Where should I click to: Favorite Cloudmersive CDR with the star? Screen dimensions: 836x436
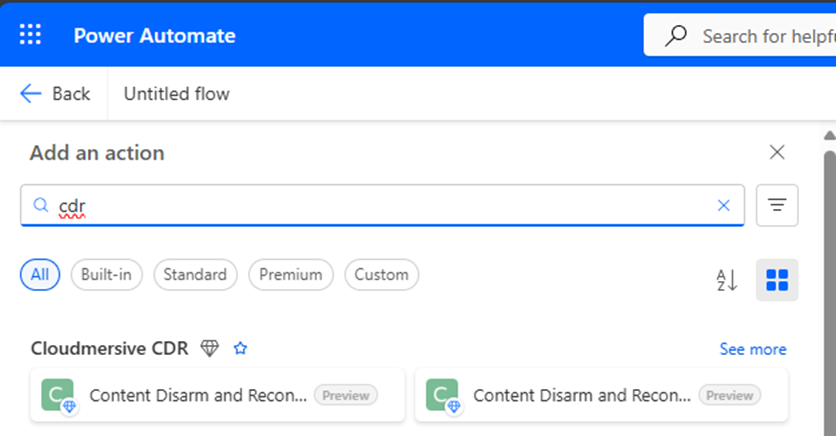point(240,349)
